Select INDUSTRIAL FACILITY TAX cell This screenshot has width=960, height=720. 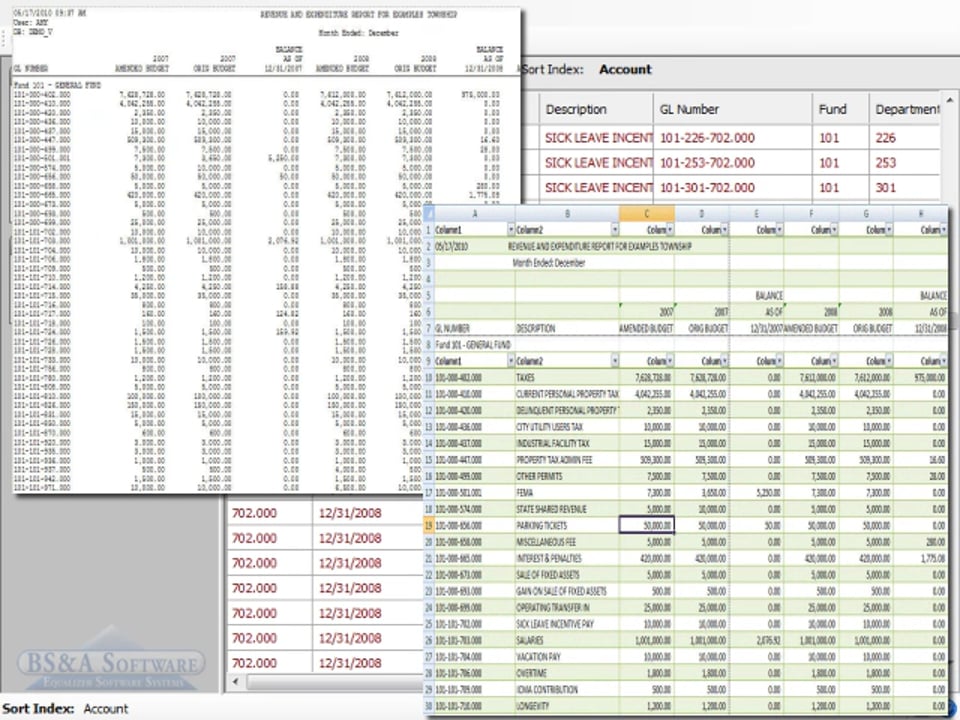pyautogui.click(x=568, y=443)
